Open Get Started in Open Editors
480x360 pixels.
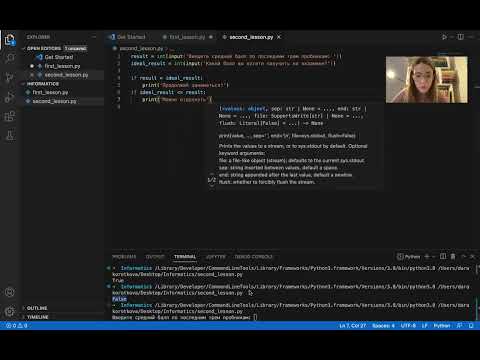coord(58,57)
